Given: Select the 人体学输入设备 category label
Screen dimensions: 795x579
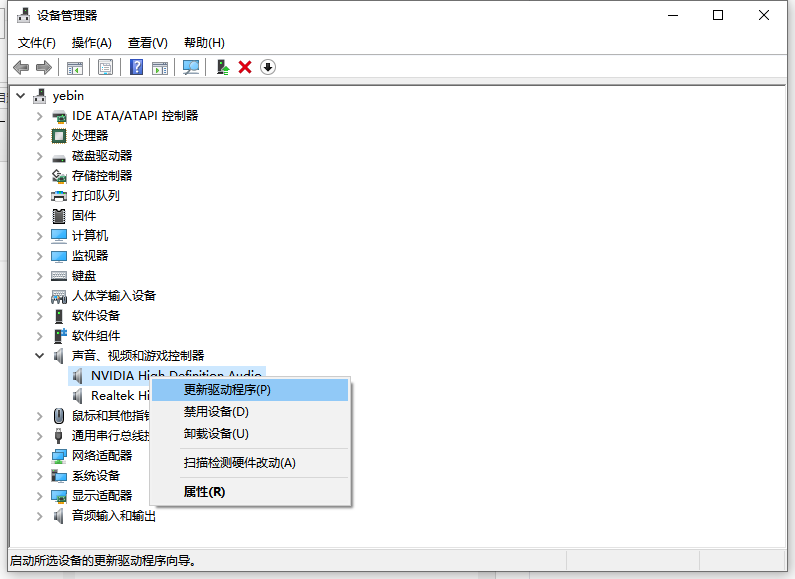Looking at the screenshot, I should tap(114, 296).
